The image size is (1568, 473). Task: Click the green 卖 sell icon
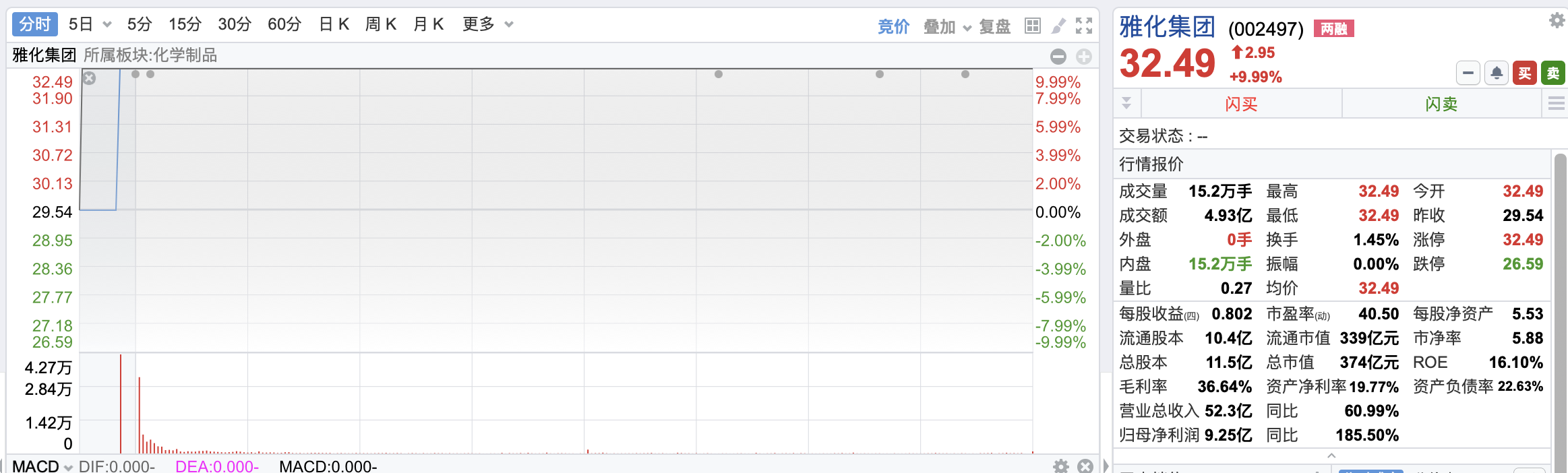(1553, 73)
